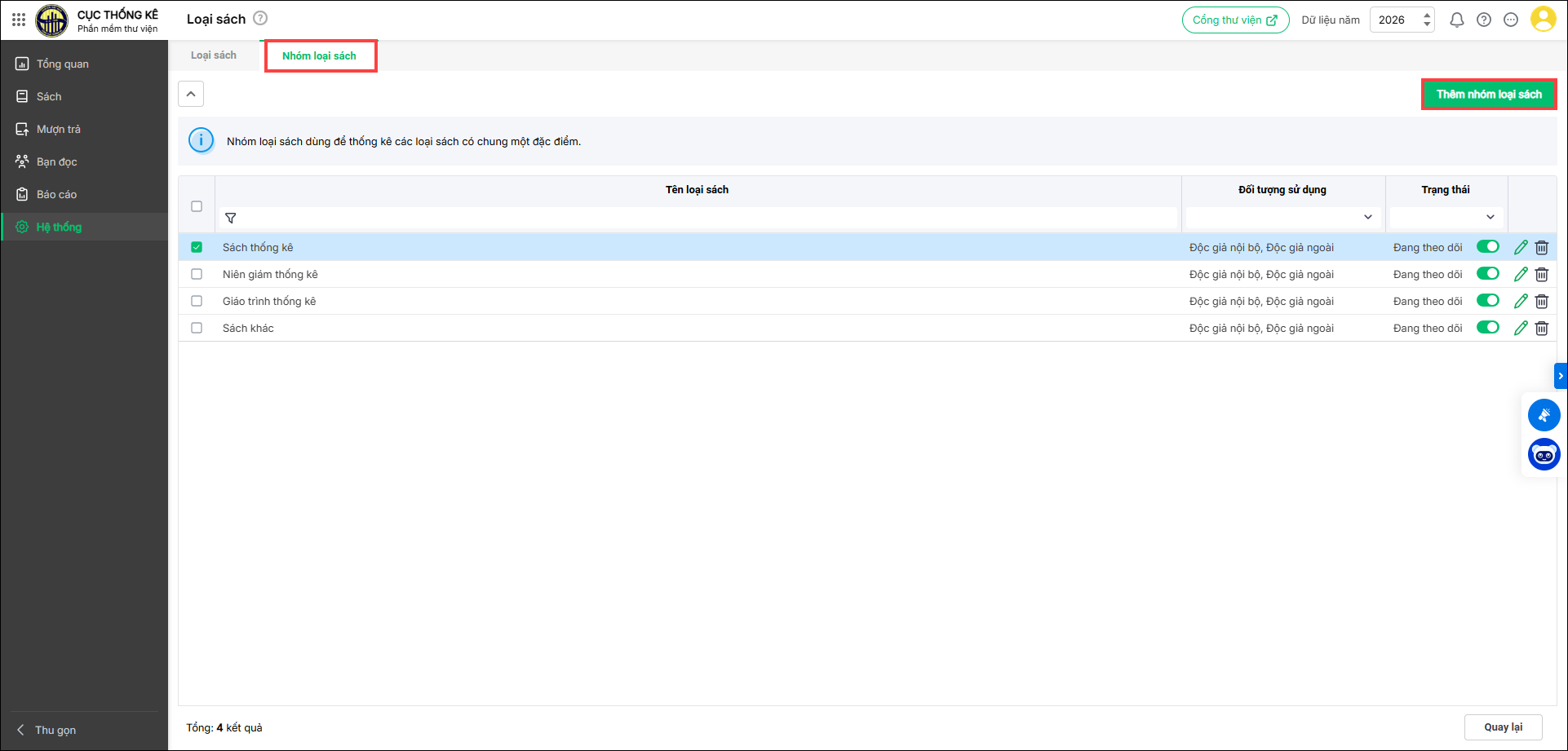Viewport: 1568px width, 751px height.
Task: Open the panda chatbot assistant icon
Action: [x=1544, y=455]
